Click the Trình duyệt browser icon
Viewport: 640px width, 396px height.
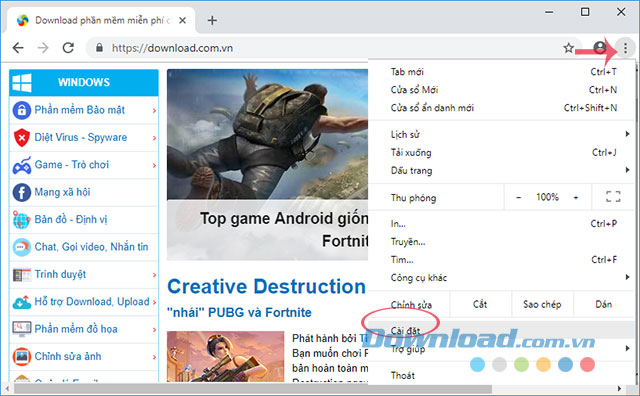pyautogui.click(x=22, y=275)
